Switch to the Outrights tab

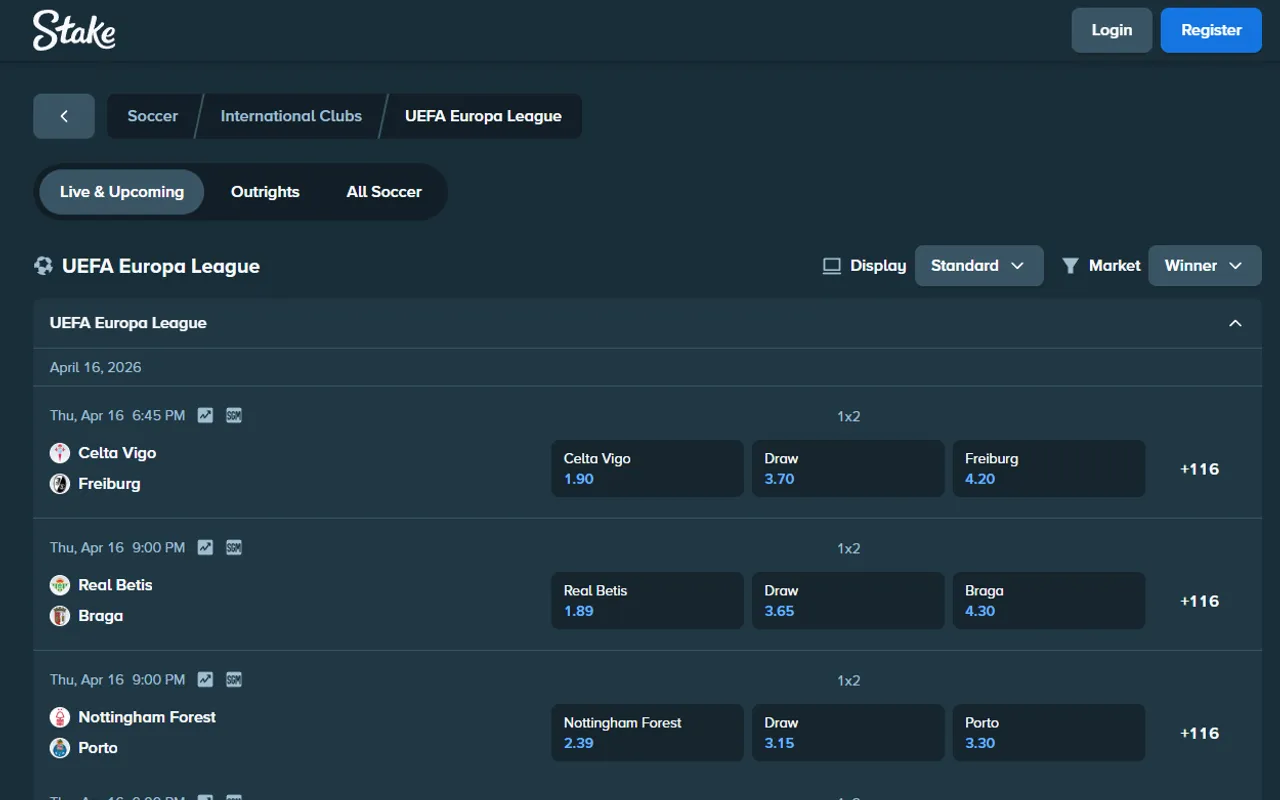[265, 191]
